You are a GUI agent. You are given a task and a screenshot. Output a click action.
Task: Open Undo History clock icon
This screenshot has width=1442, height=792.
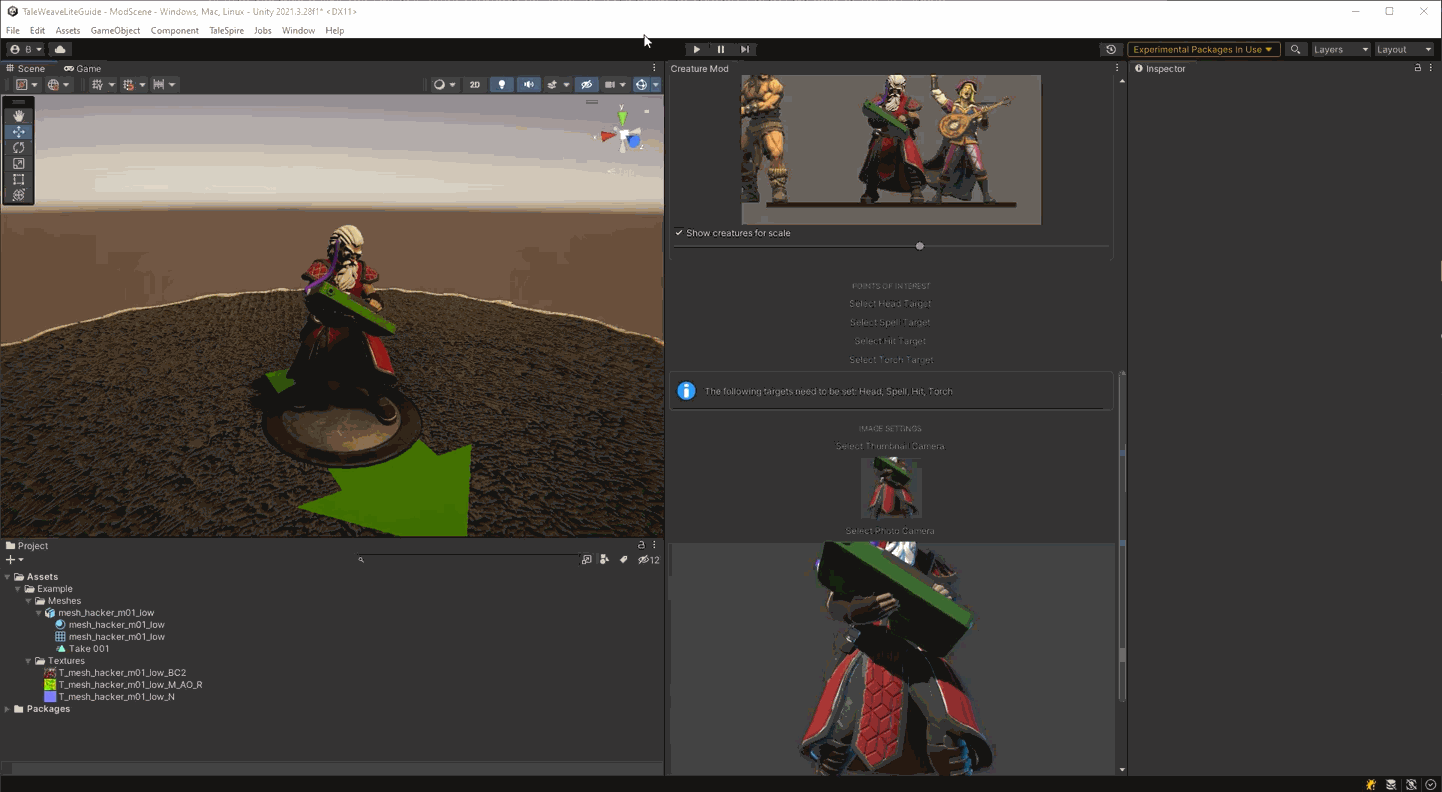1110,49
